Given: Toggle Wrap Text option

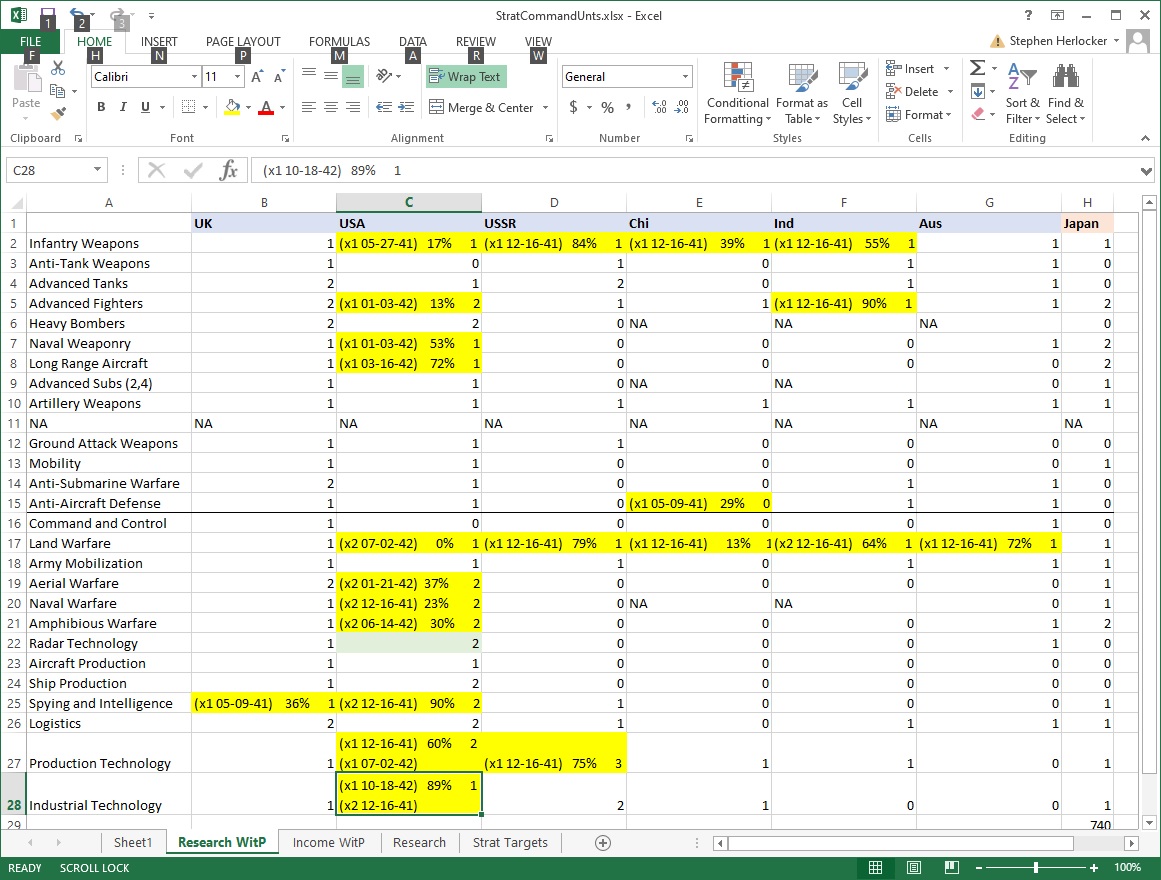Looking at the screenshot, I should (466, 76).
